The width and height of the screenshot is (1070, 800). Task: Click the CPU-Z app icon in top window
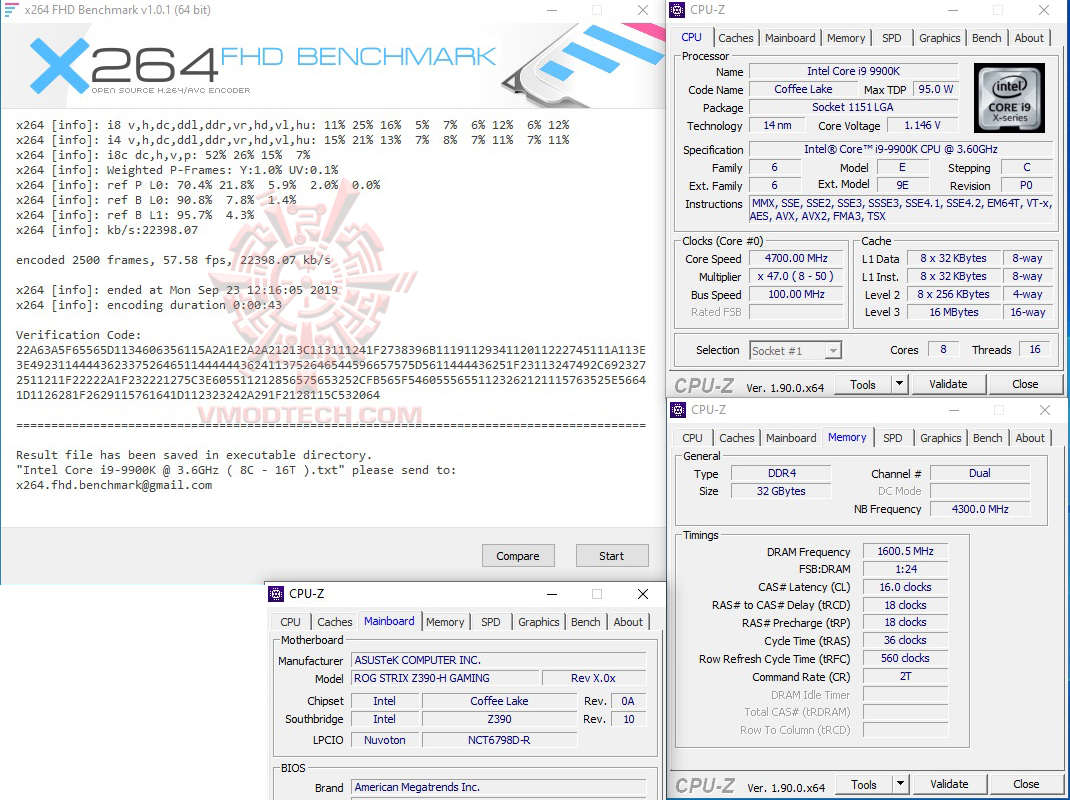(678, 10)
